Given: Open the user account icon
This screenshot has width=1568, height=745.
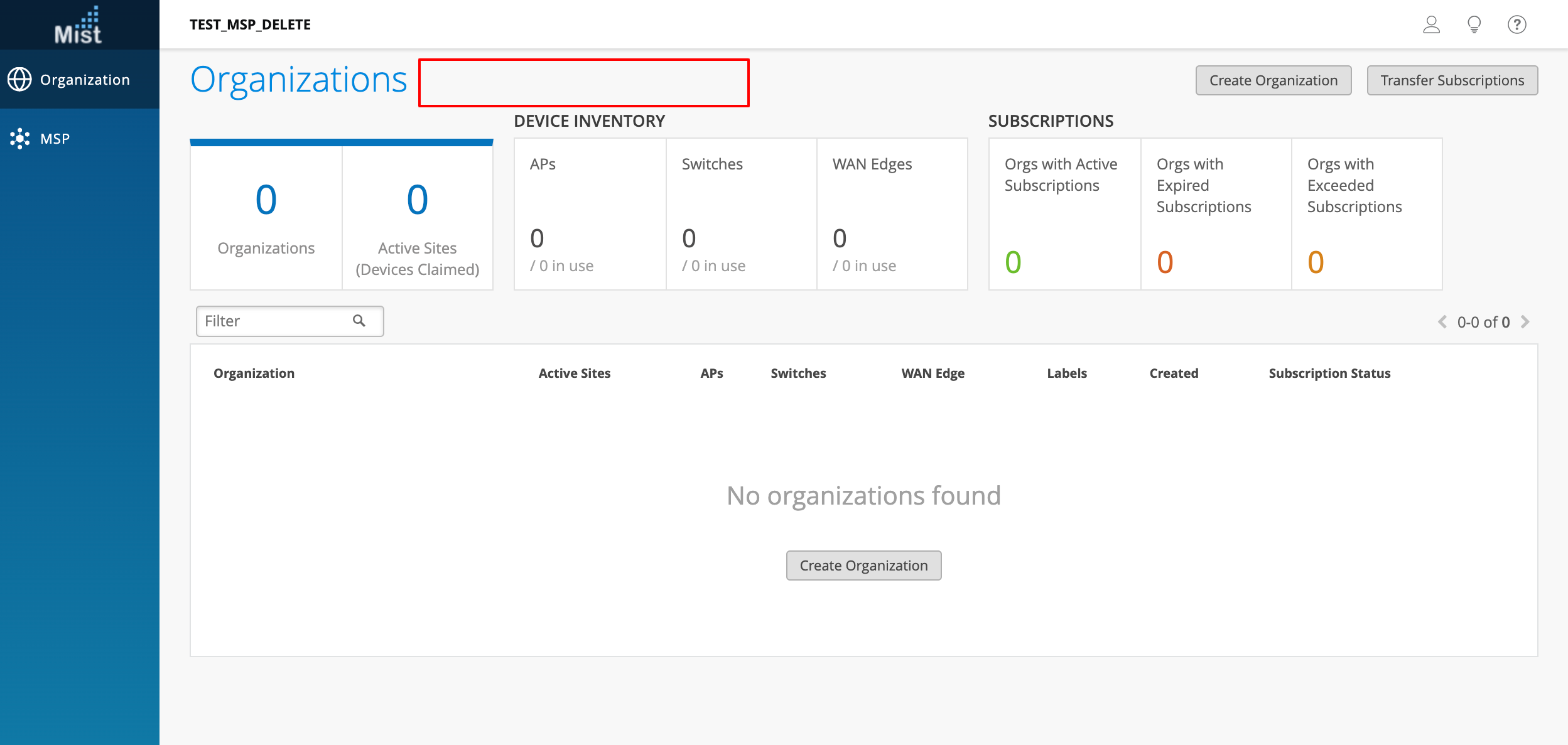Looking at the screenshot, I should (1431, 24).
